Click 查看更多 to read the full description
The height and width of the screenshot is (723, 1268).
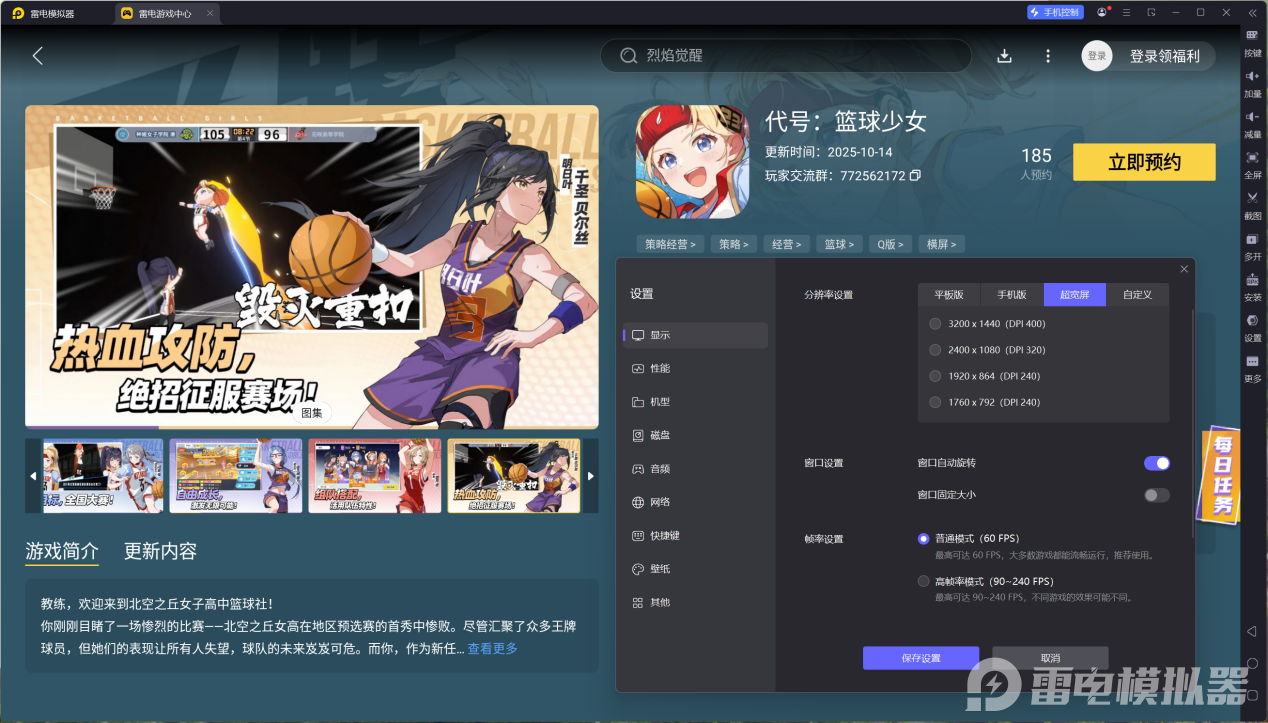click(492, 649)
